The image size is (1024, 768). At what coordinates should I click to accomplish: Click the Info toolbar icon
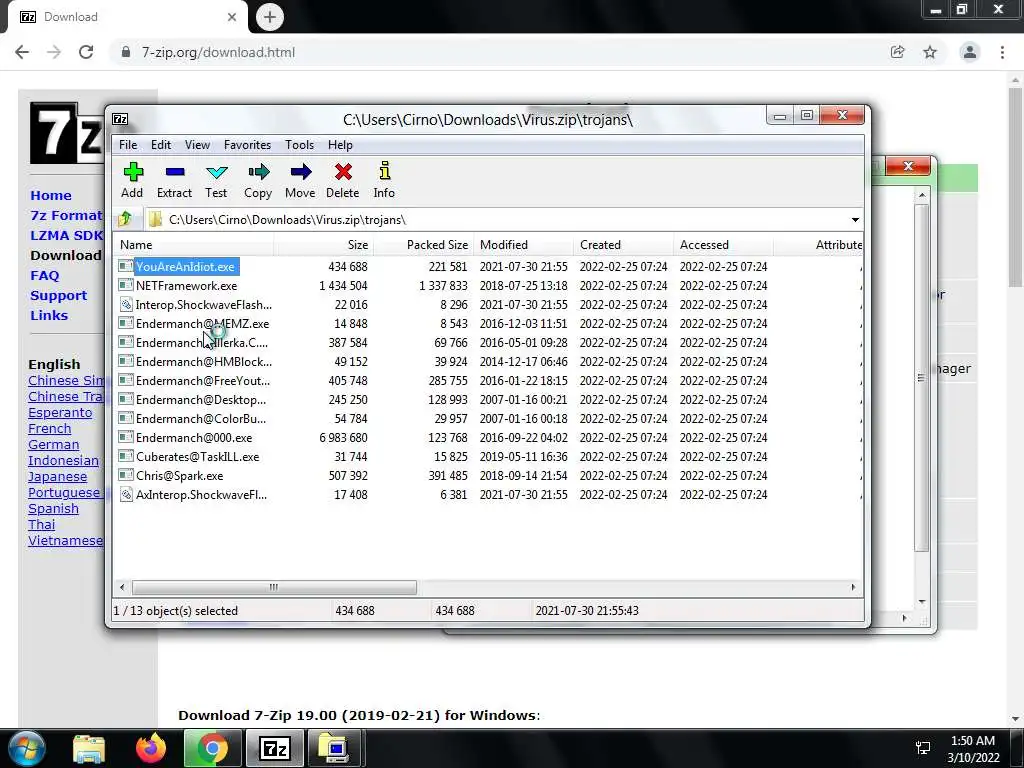pyautogui.click(x=385, y=171)
